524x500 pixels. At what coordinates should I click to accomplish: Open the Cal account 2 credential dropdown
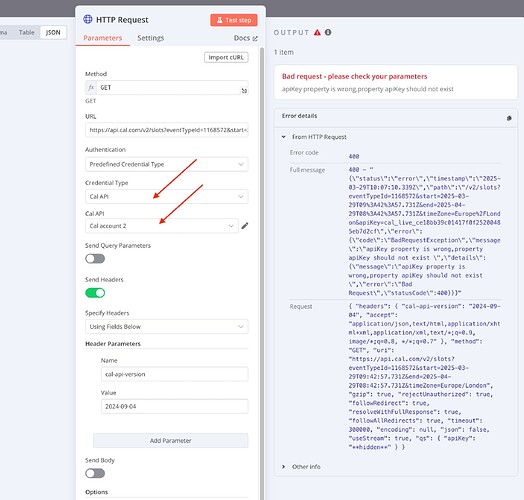click(x=162, y=226)
